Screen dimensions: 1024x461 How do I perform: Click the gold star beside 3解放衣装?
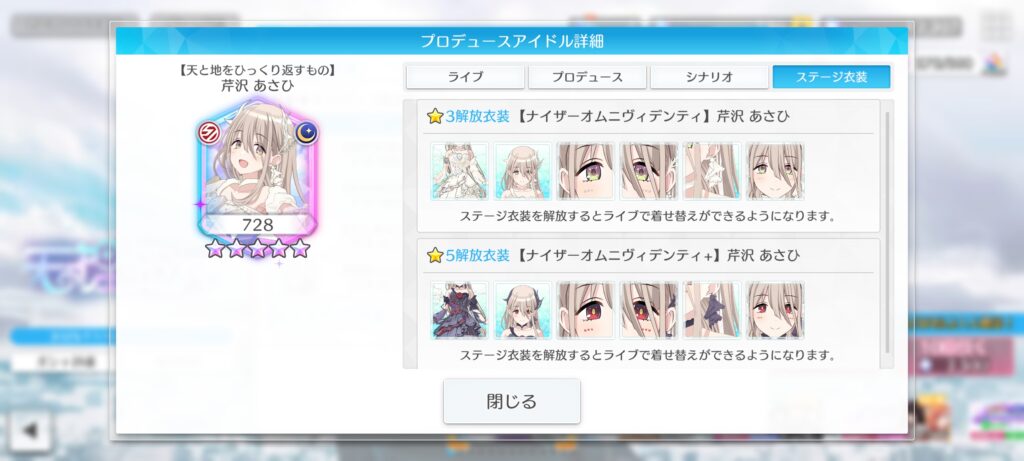435,117
